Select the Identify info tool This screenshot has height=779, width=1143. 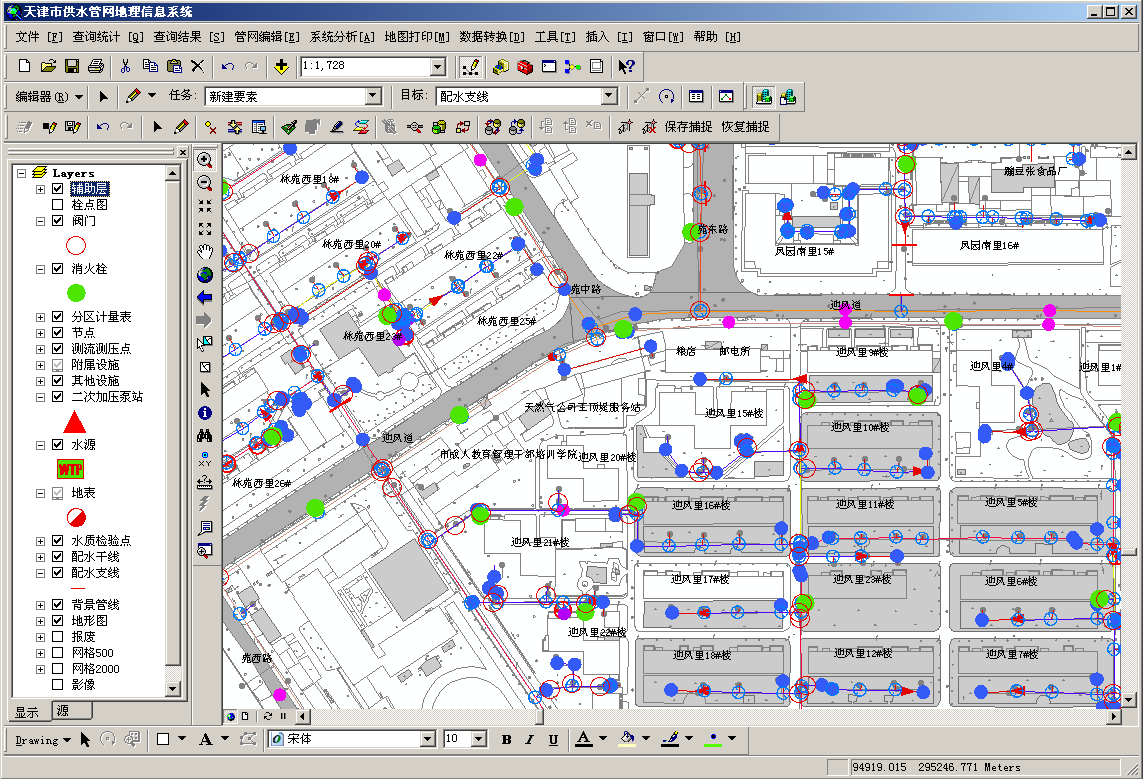[x=205, y=412]
